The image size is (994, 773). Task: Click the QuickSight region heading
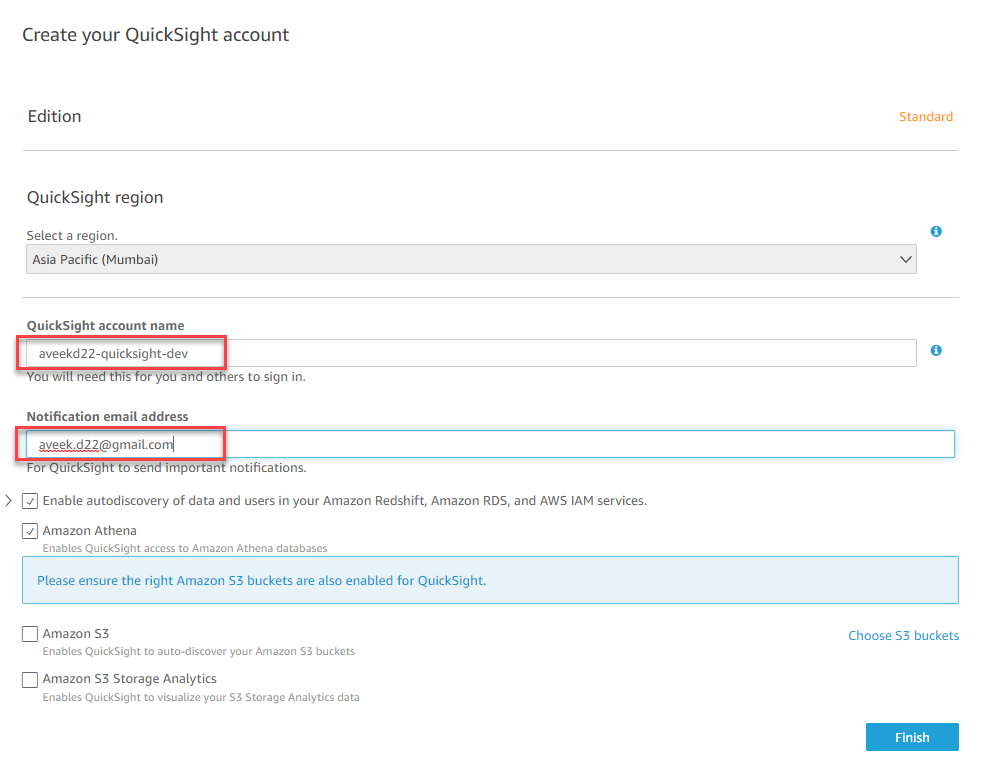(95, 198)
